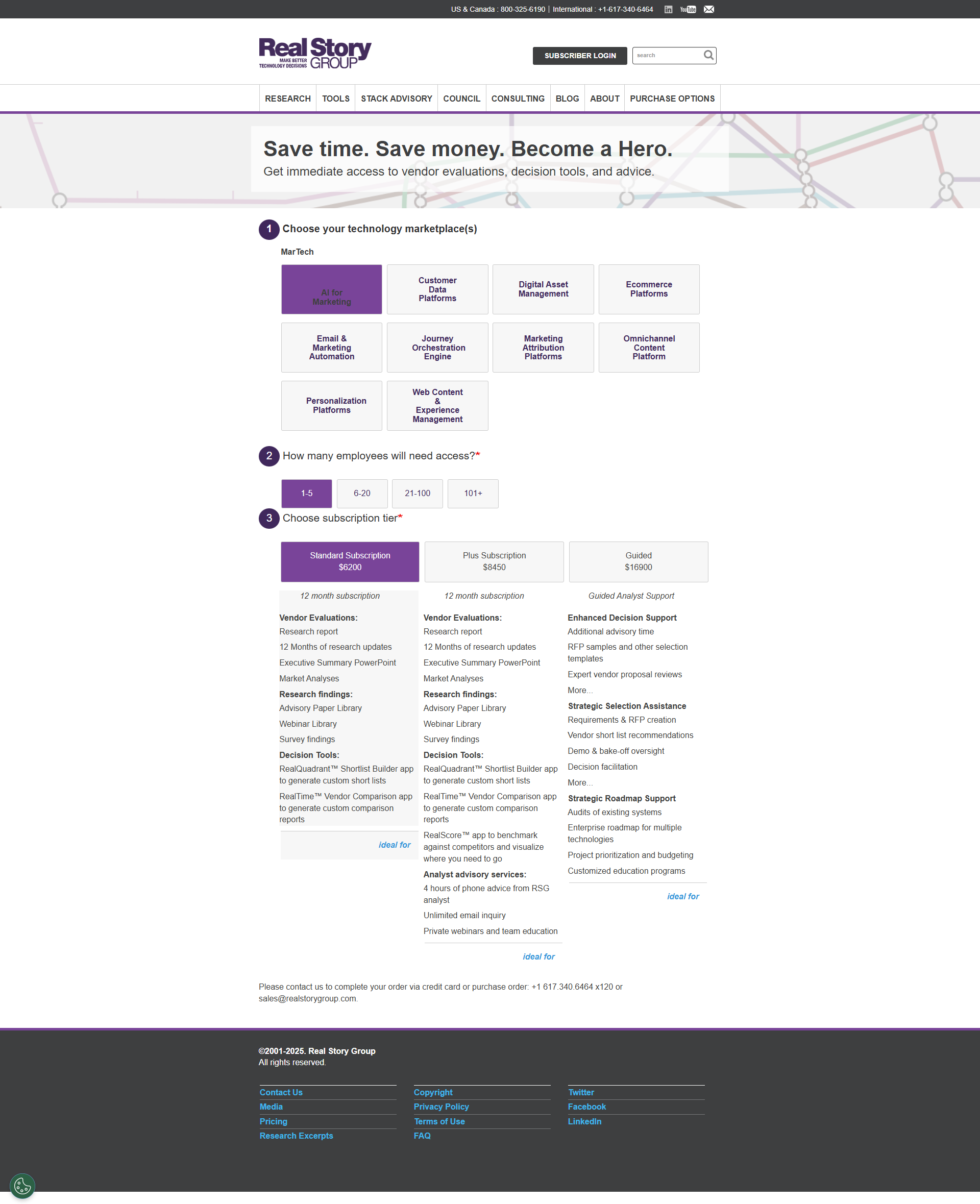Click 'More...' under Enhanced Decision Support
Viewport: 980px width, 1204px height.
click(580, 691)
